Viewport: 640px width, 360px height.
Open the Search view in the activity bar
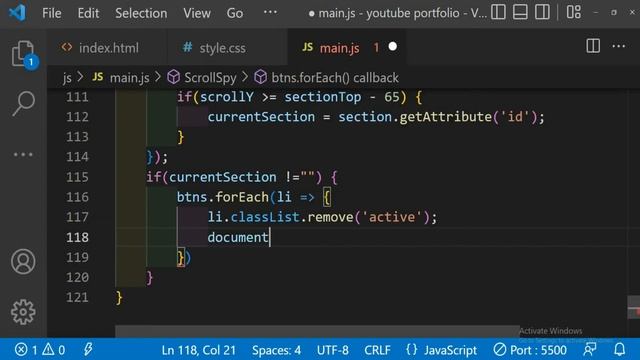pos(23,103)
